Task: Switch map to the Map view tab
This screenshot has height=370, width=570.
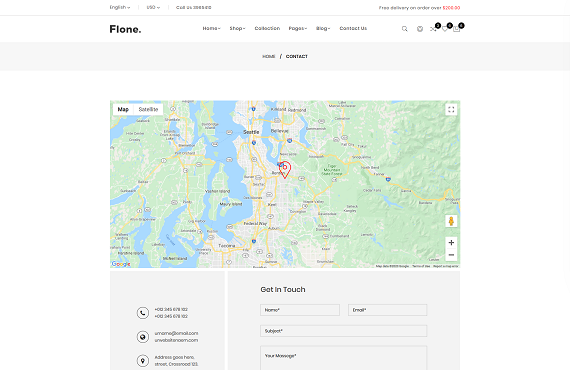Action: [123, 109]
